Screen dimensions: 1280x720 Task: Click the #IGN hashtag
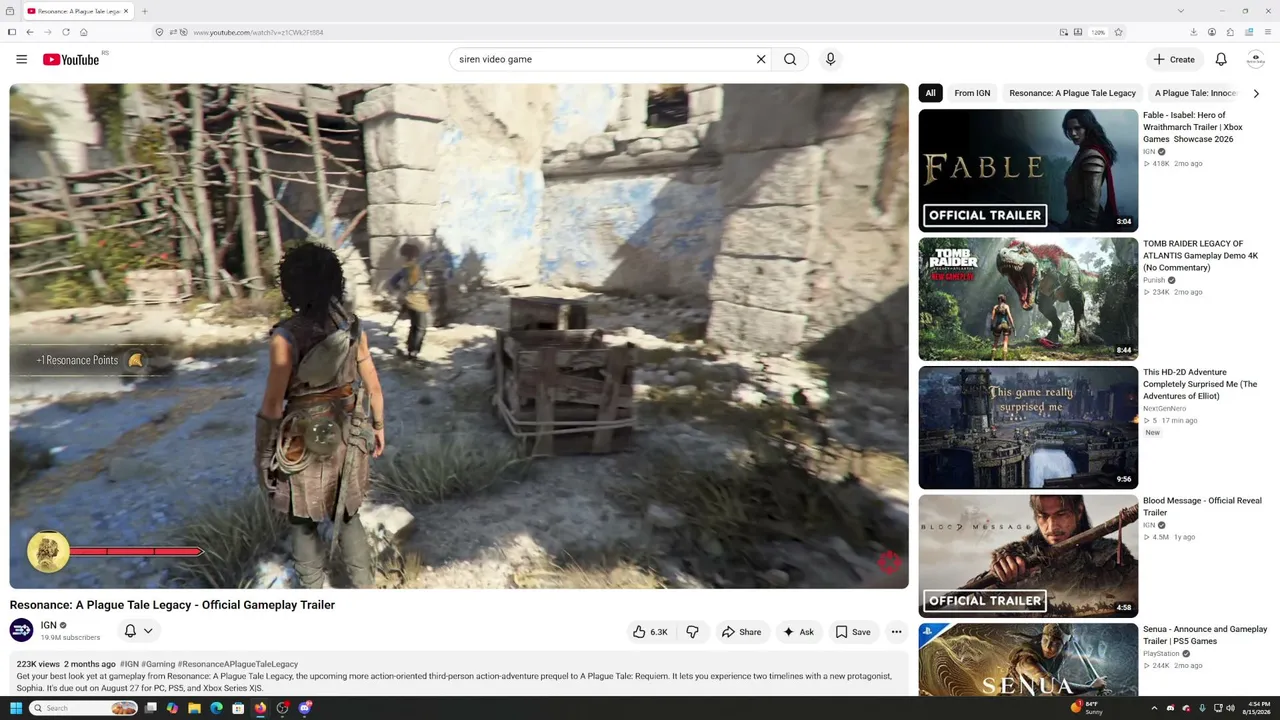[x=129, y=664]
